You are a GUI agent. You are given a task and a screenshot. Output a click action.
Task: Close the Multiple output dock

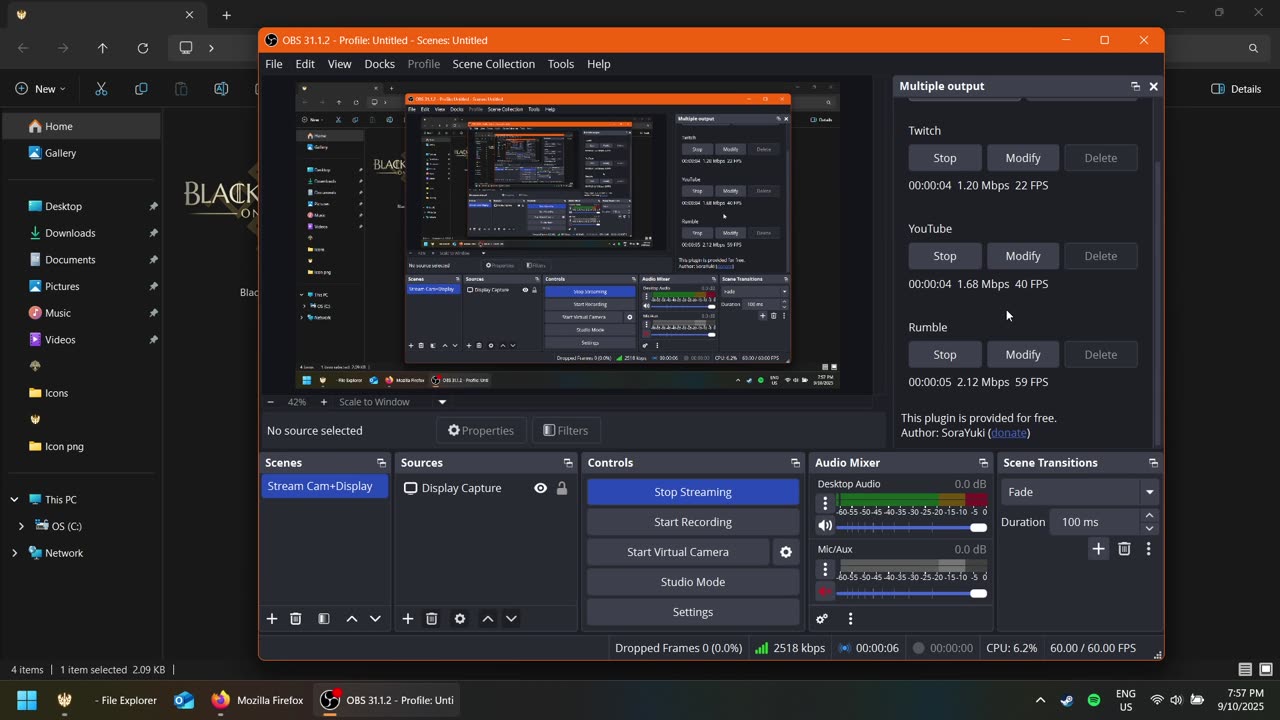point(1153,87)
